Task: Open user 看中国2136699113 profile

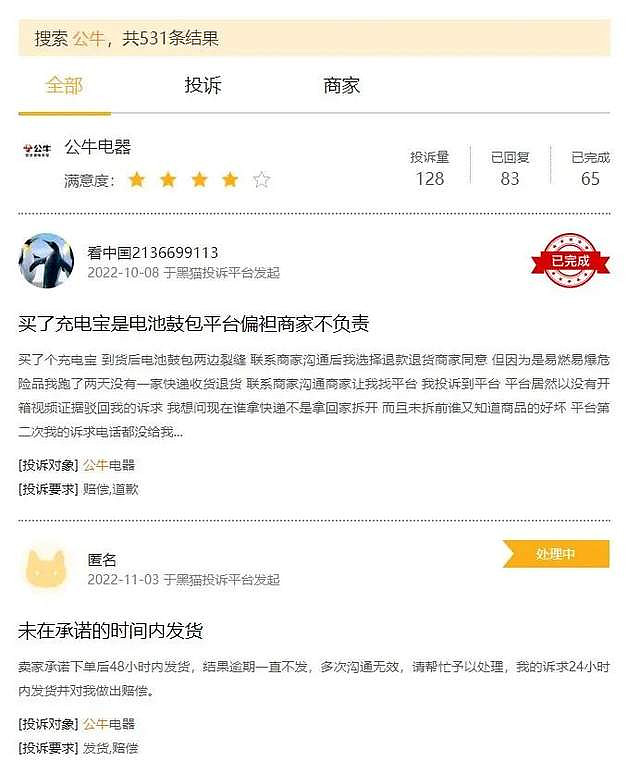Action: pos(153,252)
